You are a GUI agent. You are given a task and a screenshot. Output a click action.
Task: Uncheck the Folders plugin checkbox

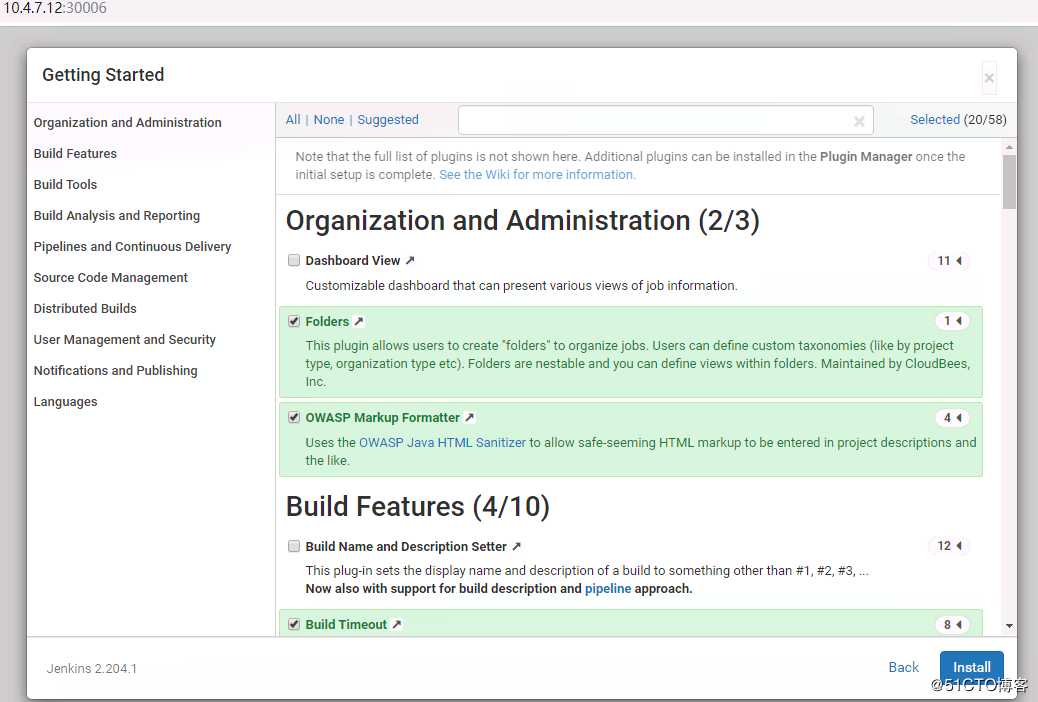[x=294, y=321]
